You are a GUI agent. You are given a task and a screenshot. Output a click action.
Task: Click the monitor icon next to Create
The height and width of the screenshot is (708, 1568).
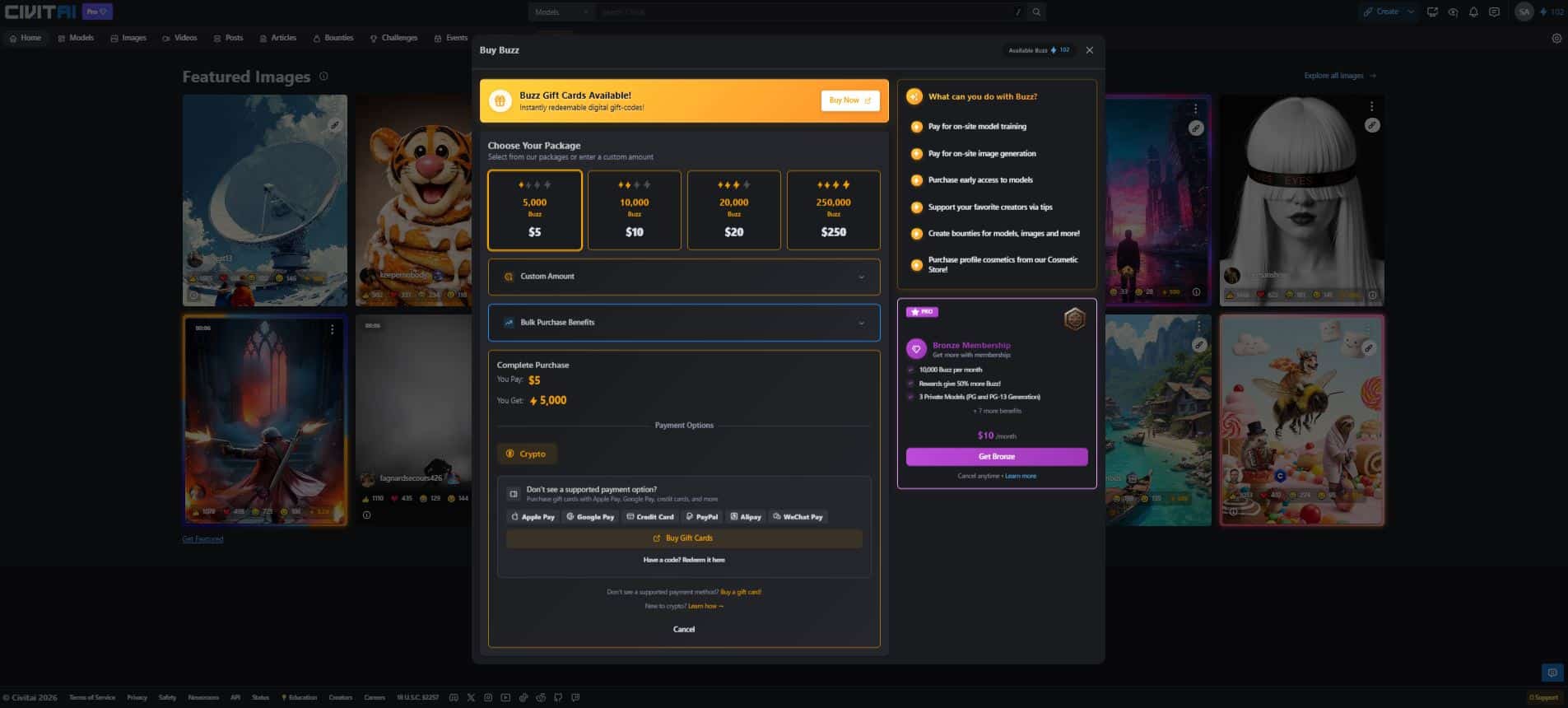pyautogui.click(x=1432, y=12)
